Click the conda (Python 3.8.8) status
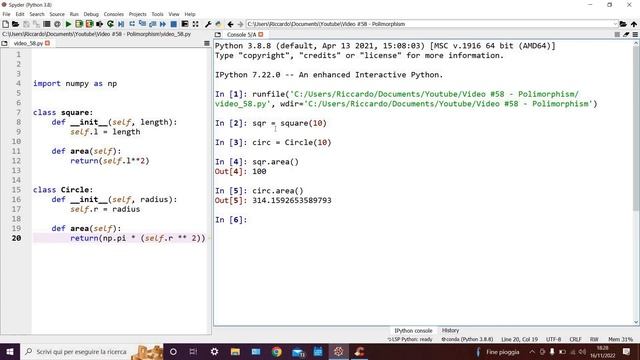The width and height of the screenshot is (640, 360). (x=467, y=340)
